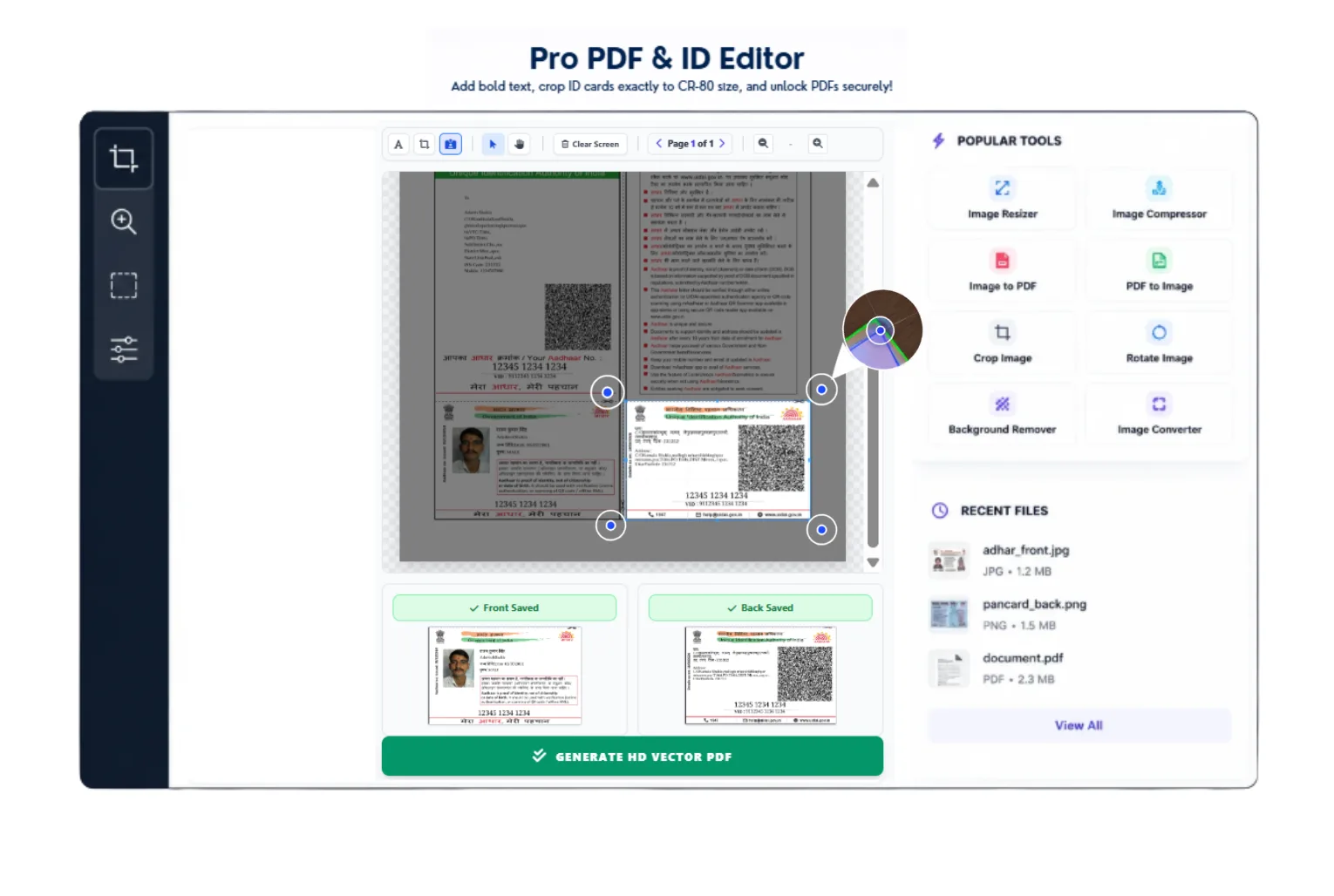1334x896 pixels.
Task: Click the top-left crop corner handle
Action: [x=608, y=392]
